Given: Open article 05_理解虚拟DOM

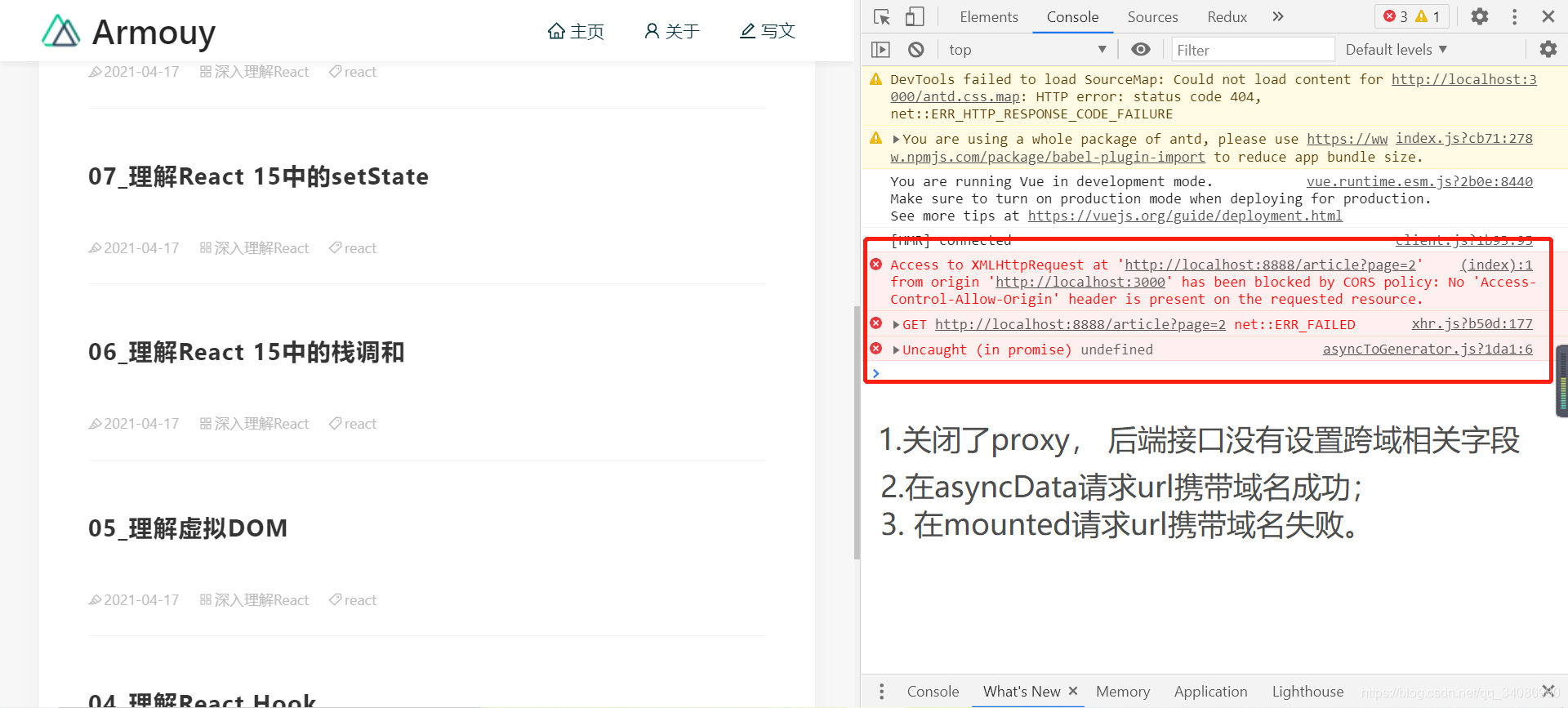Looking at the screenshot, I should tap(188, 528).
